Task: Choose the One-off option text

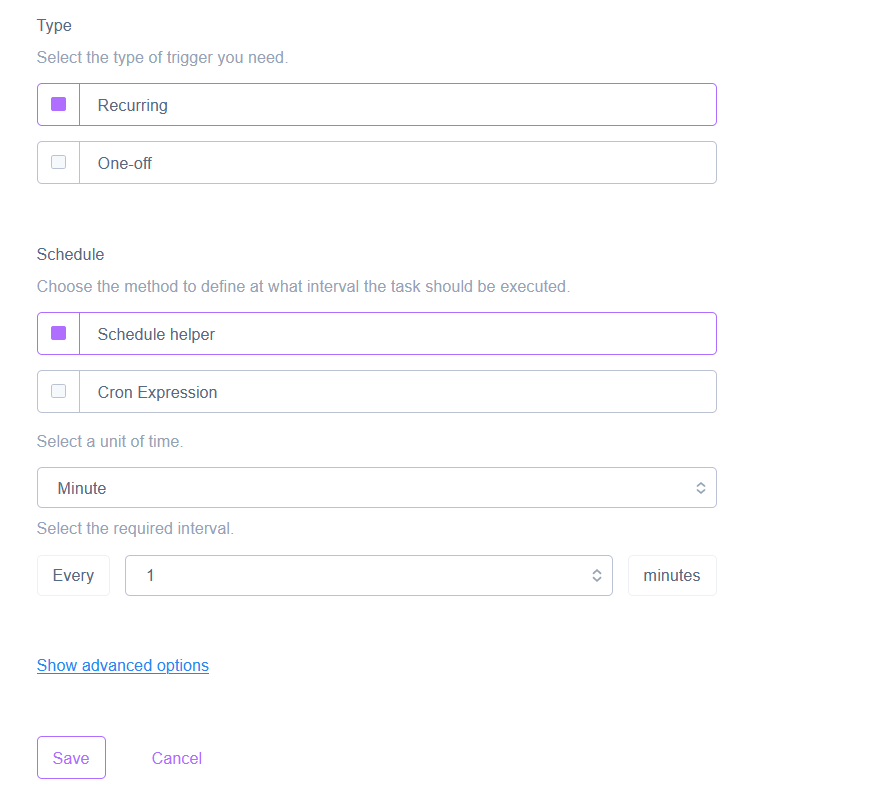Action: [x=125, y=163]
